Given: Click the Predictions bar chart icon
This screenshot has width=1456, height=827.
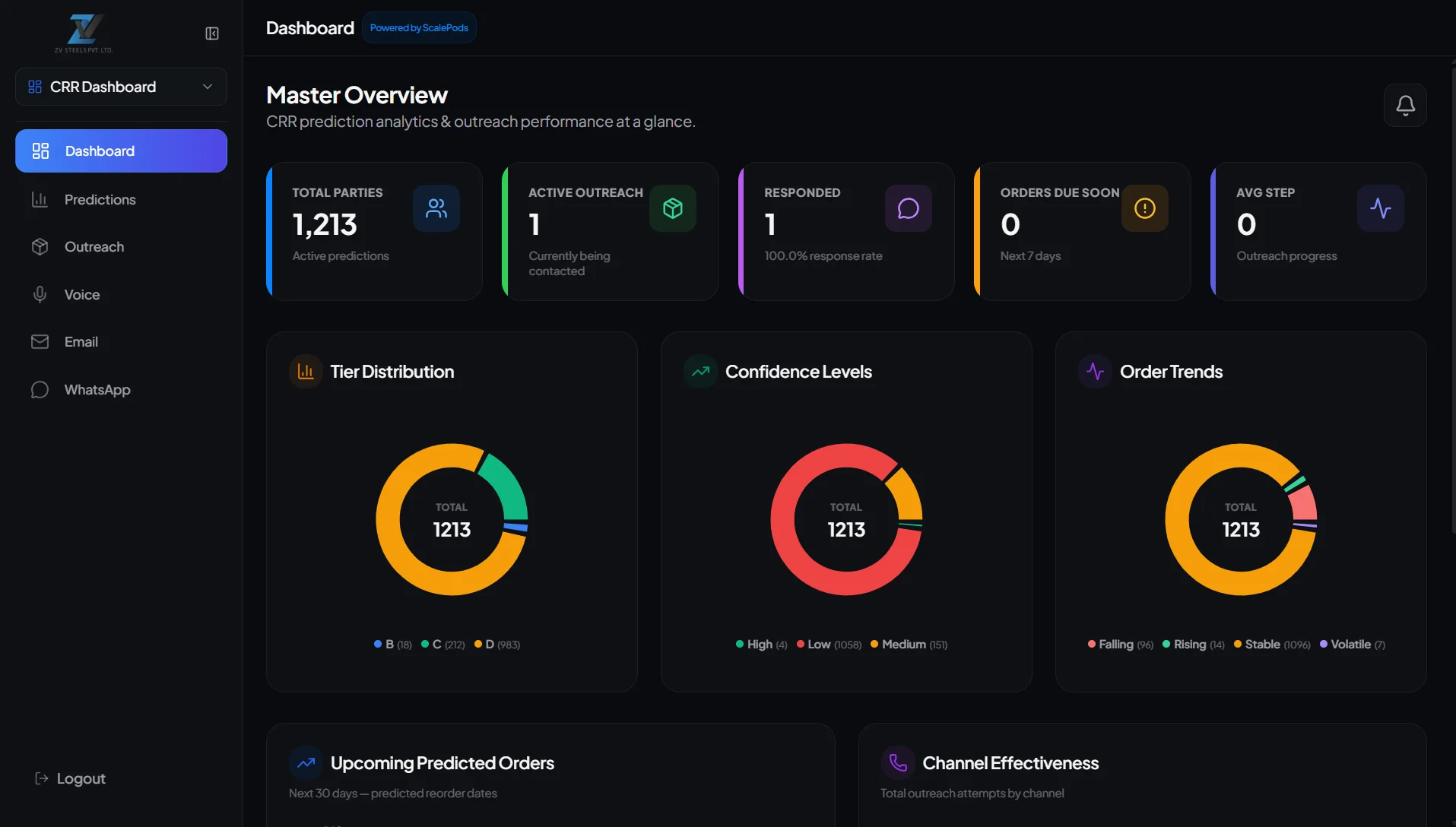Looking at the screenshot, I should coord(40,199).
